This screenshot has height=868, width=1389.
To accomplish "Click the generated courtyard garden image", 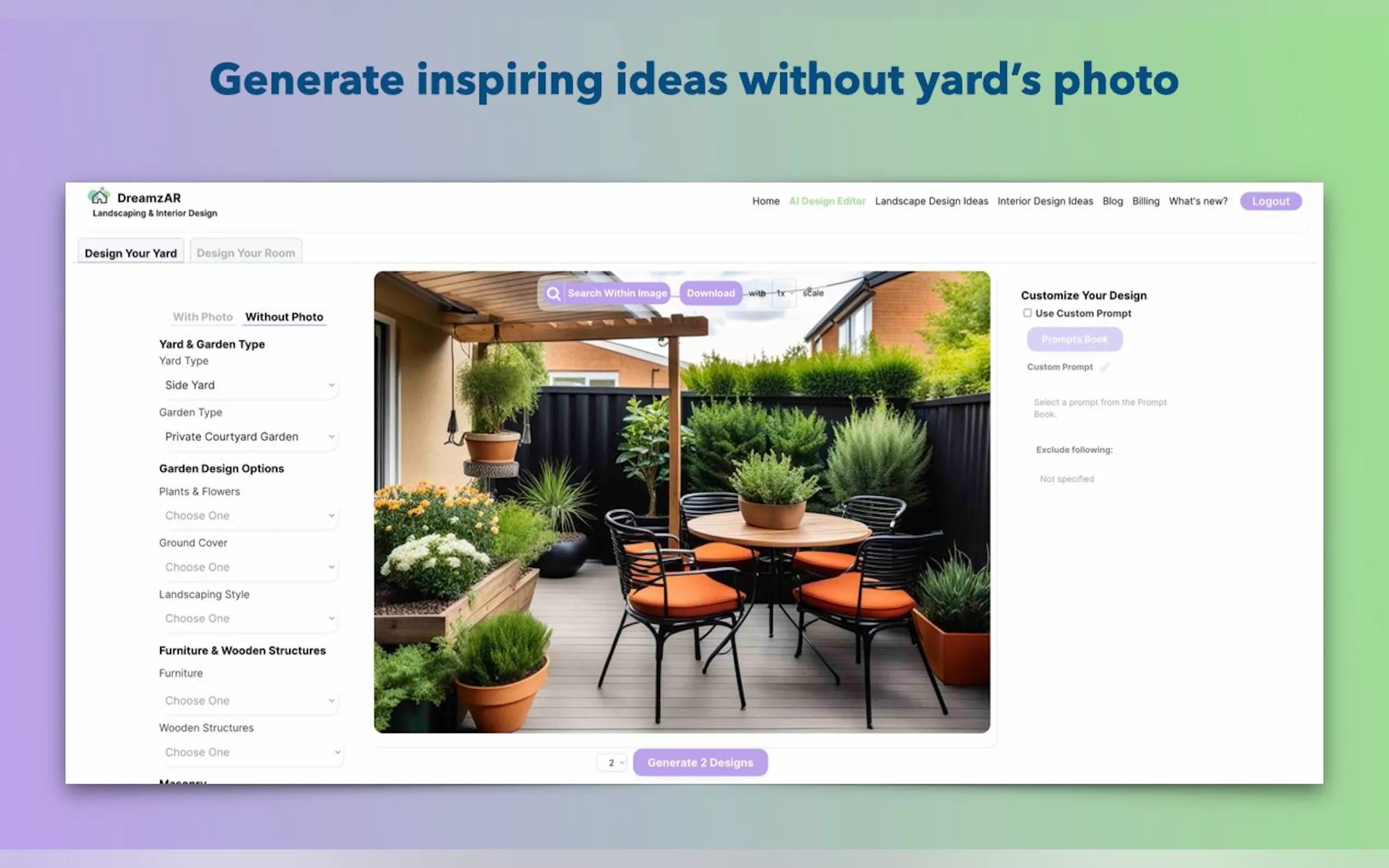I will click(681, 517).
